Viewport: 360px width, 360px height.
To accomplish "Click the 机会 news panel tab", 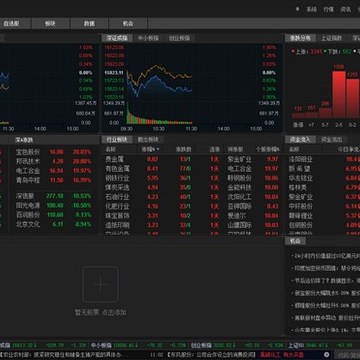I will coord(295,241).
